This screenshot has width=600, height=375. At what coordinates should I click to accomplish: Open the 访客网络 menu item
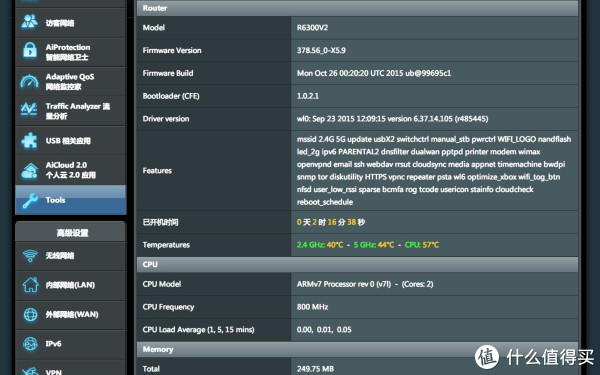coord(71,23)
